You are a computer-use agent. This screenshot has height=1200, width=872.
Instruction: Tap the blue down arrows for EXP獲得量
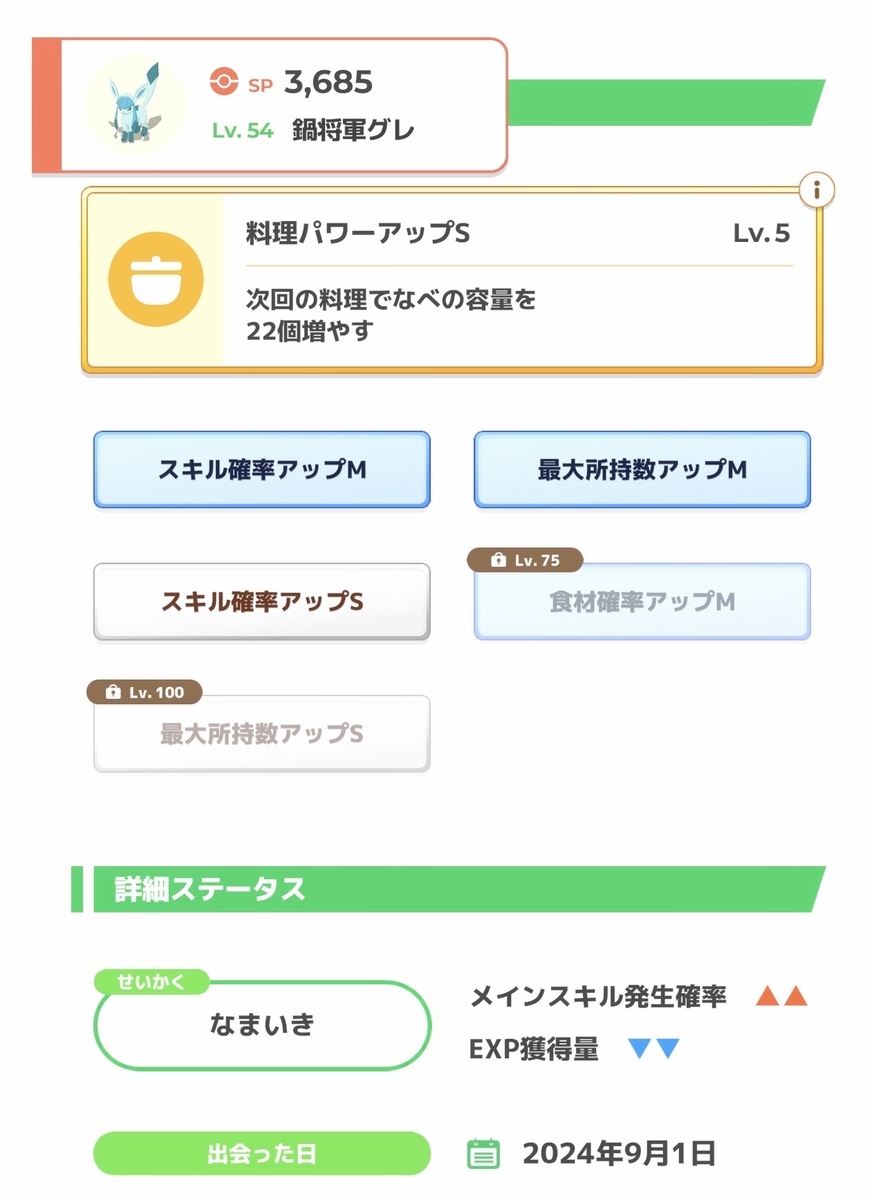(x=654, y=1049)
